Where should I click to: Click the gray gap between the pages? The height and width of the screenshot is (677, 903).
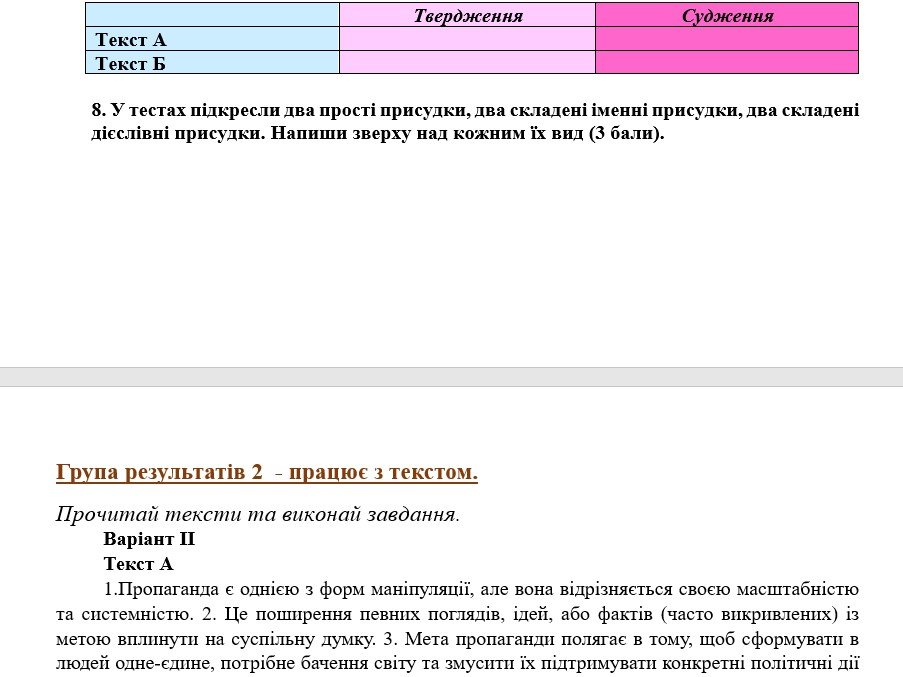[451, 376]
